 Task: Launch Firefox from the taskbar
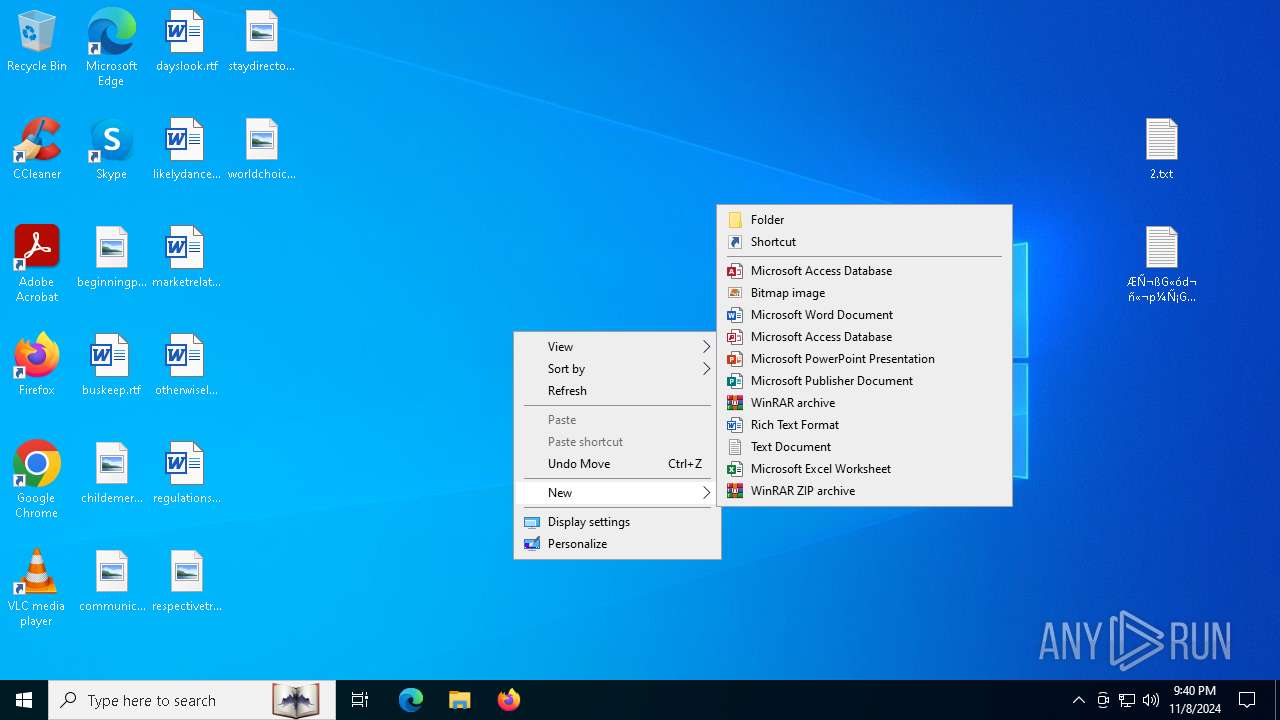(x=509, y=700)
